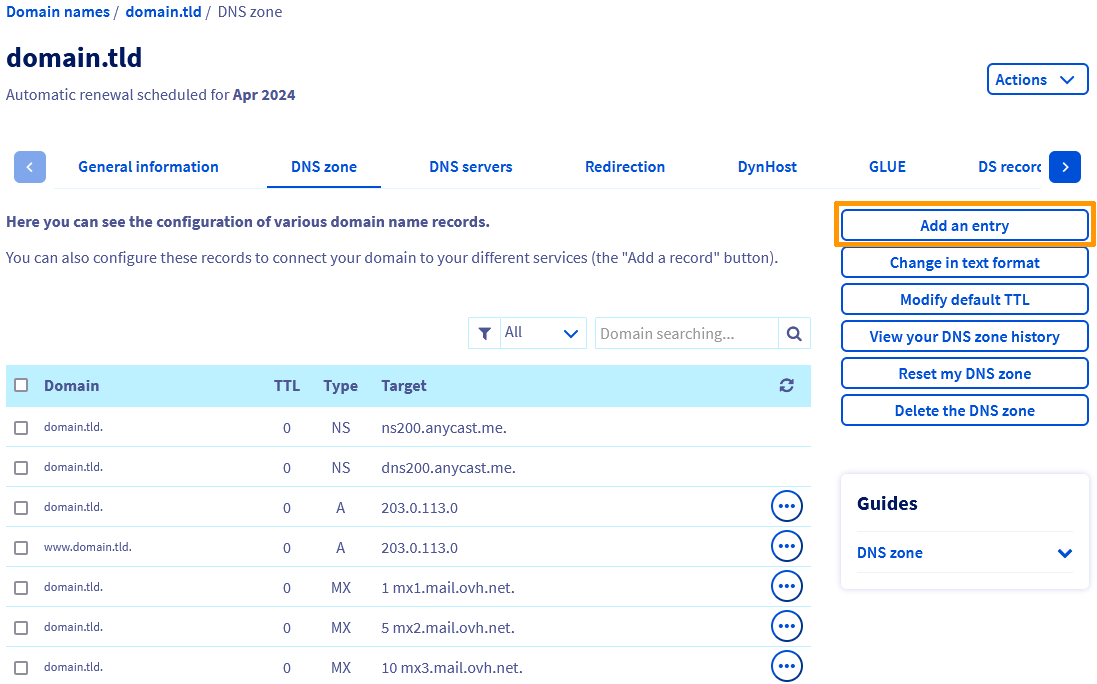1097x684 pixels.
Task: Open options for the mx1.mail.ovh.net record
Action: tap(786, 587)
